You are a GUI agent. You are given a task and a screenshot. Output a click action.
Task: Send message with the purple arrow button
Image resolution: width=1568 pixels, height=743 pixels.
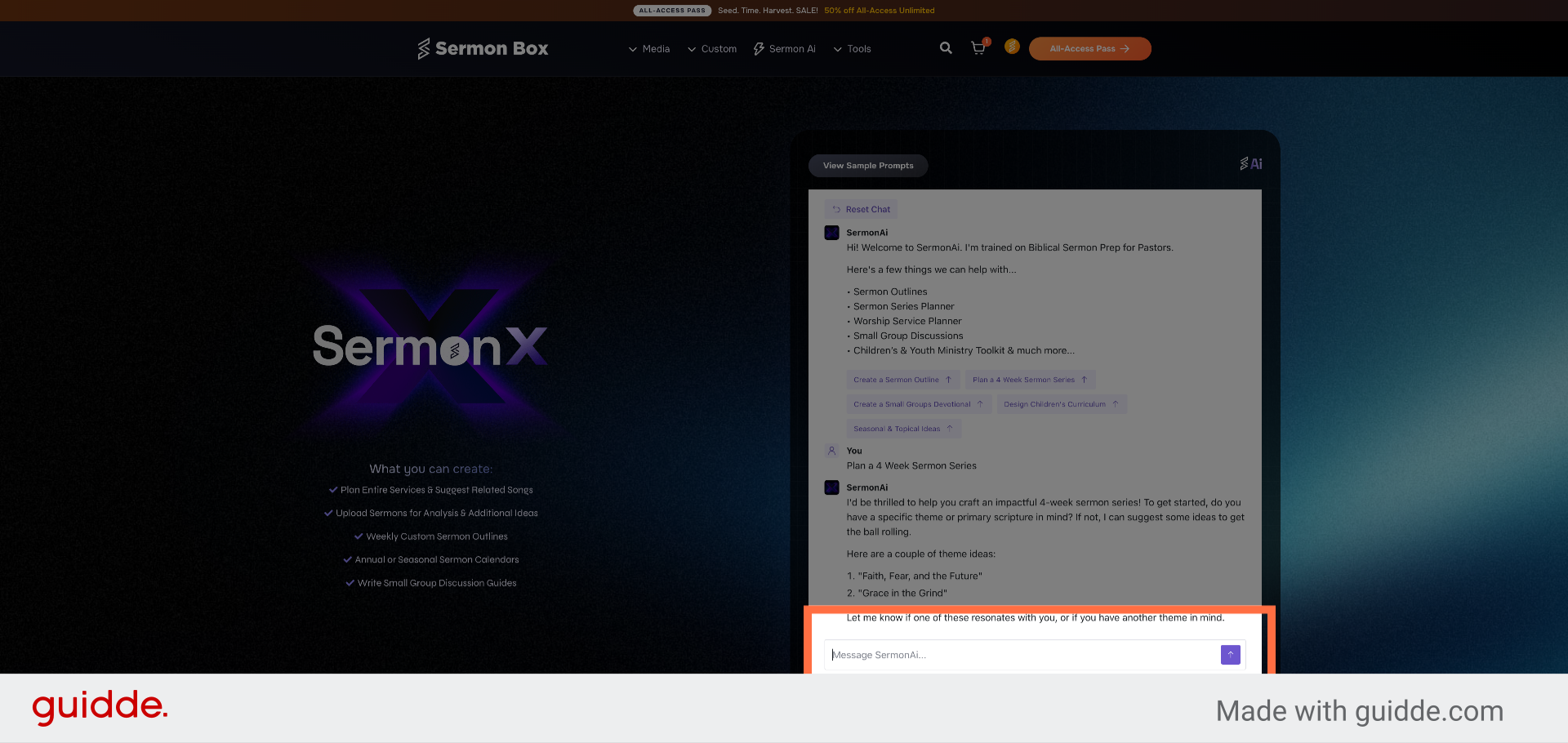click(1230, 655)
